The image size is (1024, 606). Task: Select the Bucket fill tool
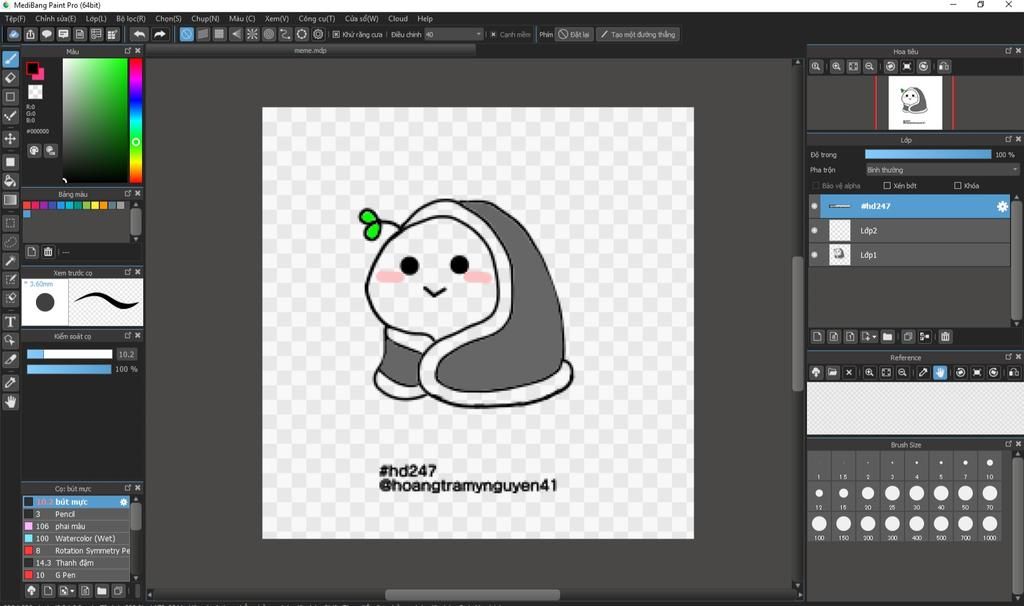coord(10,181)
